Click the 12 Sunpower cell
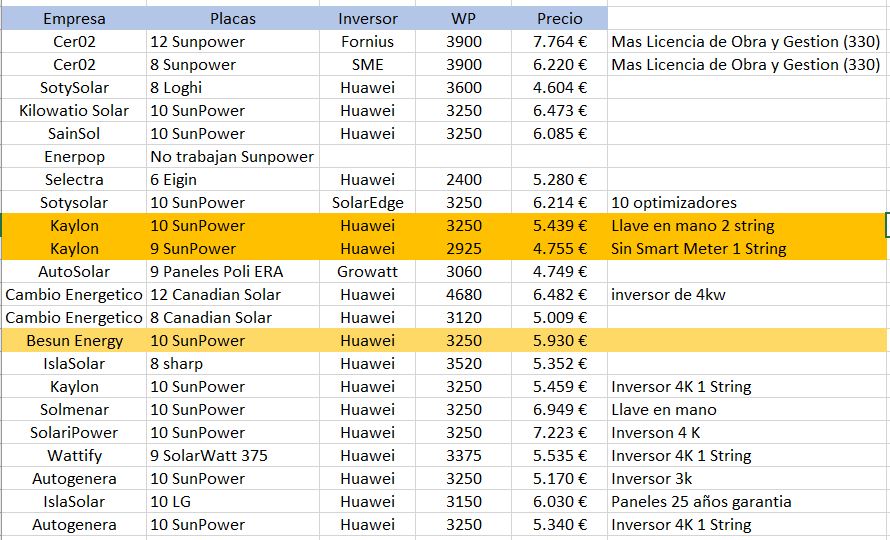This screenshot has width=890, height=540. tap(233, 41)
